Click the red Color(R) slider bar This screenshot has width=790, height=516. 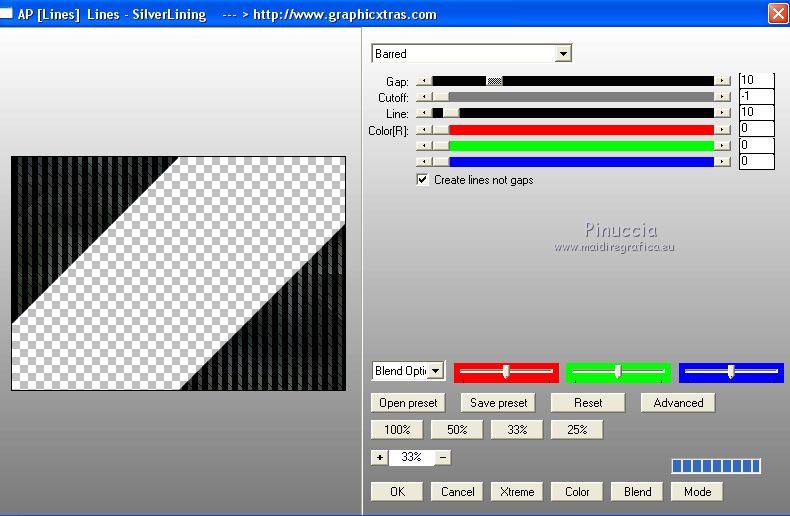[573, 130]
